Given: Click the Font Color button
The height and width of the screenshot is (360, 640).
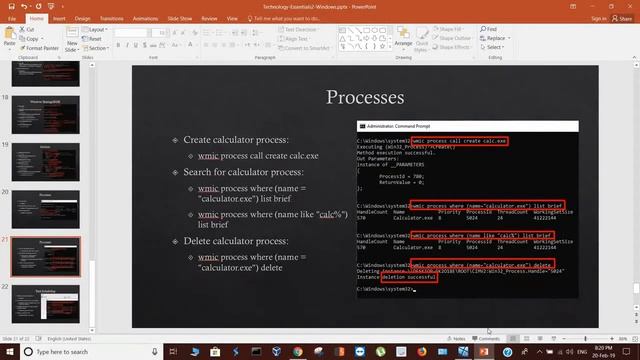Looking at the screenshot, I should pos(191,45).
